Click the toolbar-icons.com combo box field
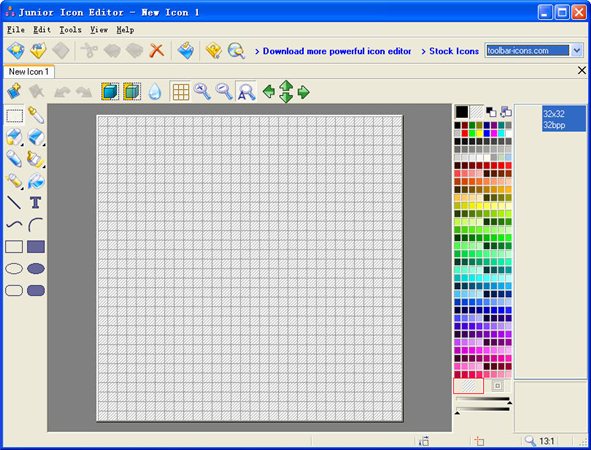 pyautogui.click(x=527, y=51)
